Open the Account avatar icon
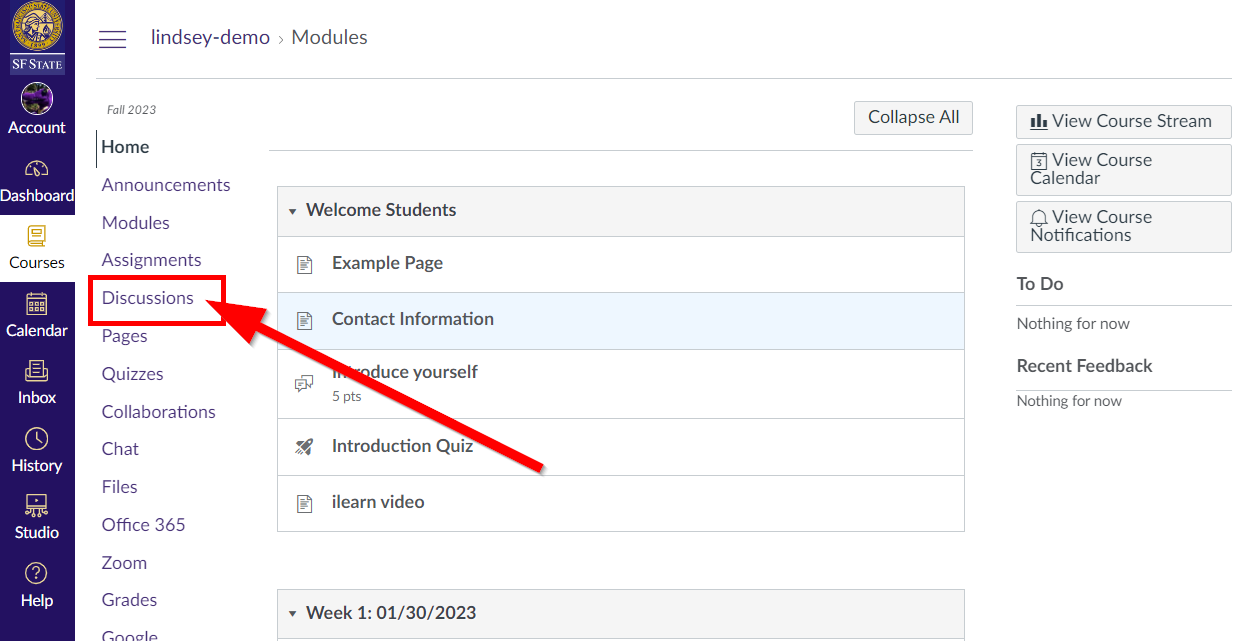Image resolution: width=1237 pixels, height=641 pixels. tap(37, 99)
